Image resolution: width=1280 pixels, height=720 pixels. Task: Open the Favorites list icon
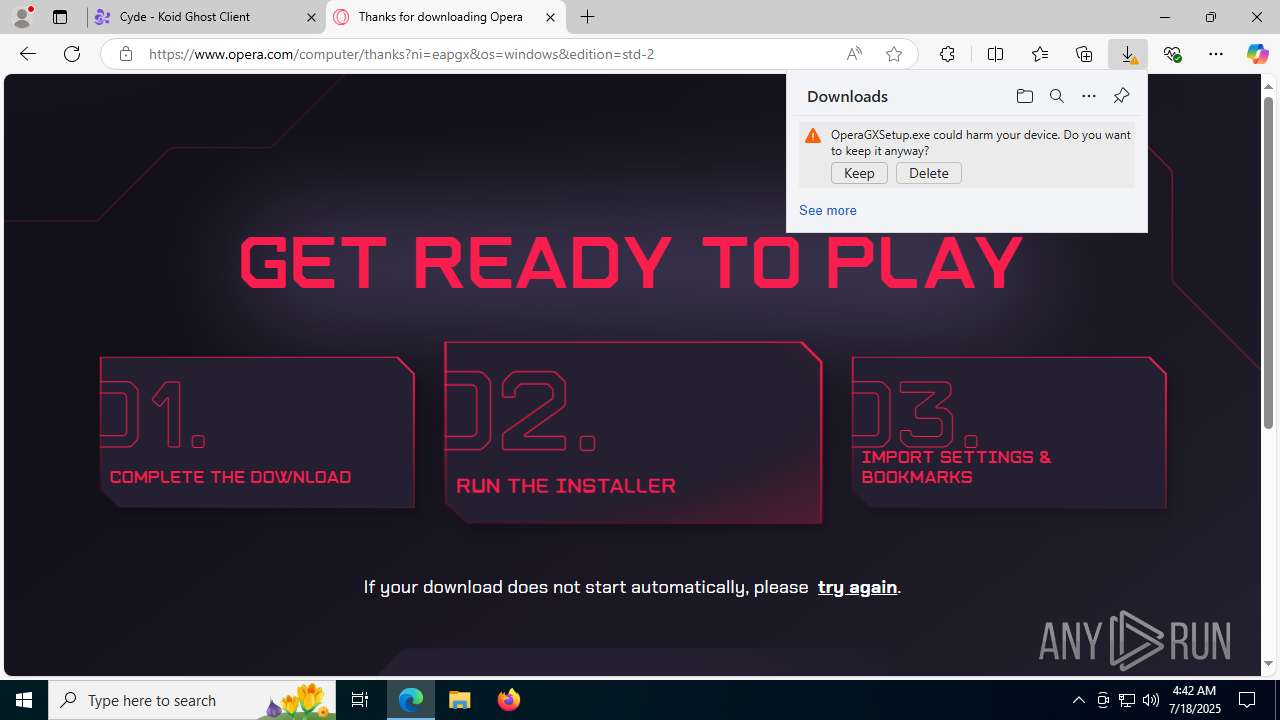(x=1040, y=54)
